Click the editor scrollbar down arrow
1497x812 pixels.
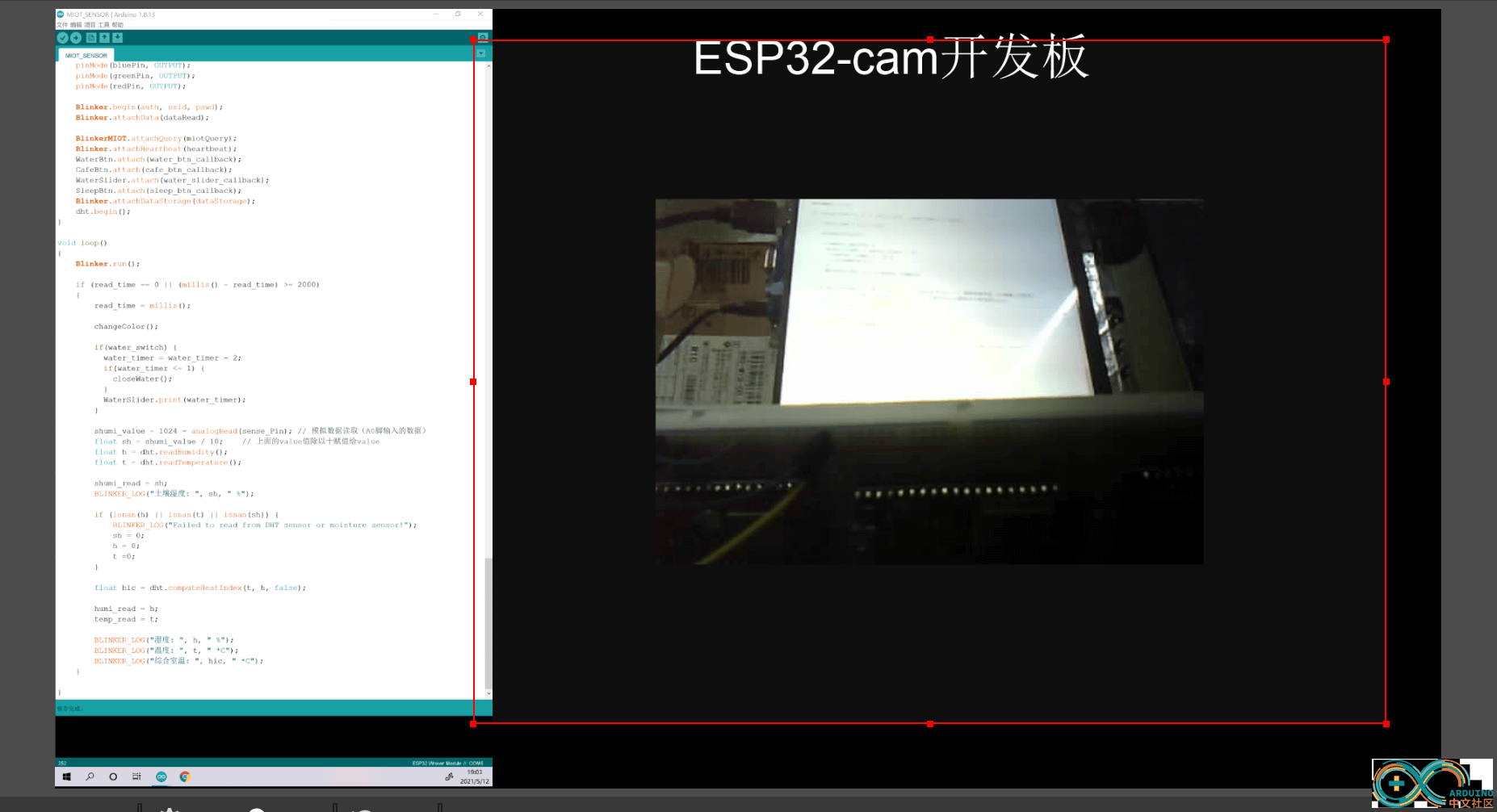coord(489,693)
